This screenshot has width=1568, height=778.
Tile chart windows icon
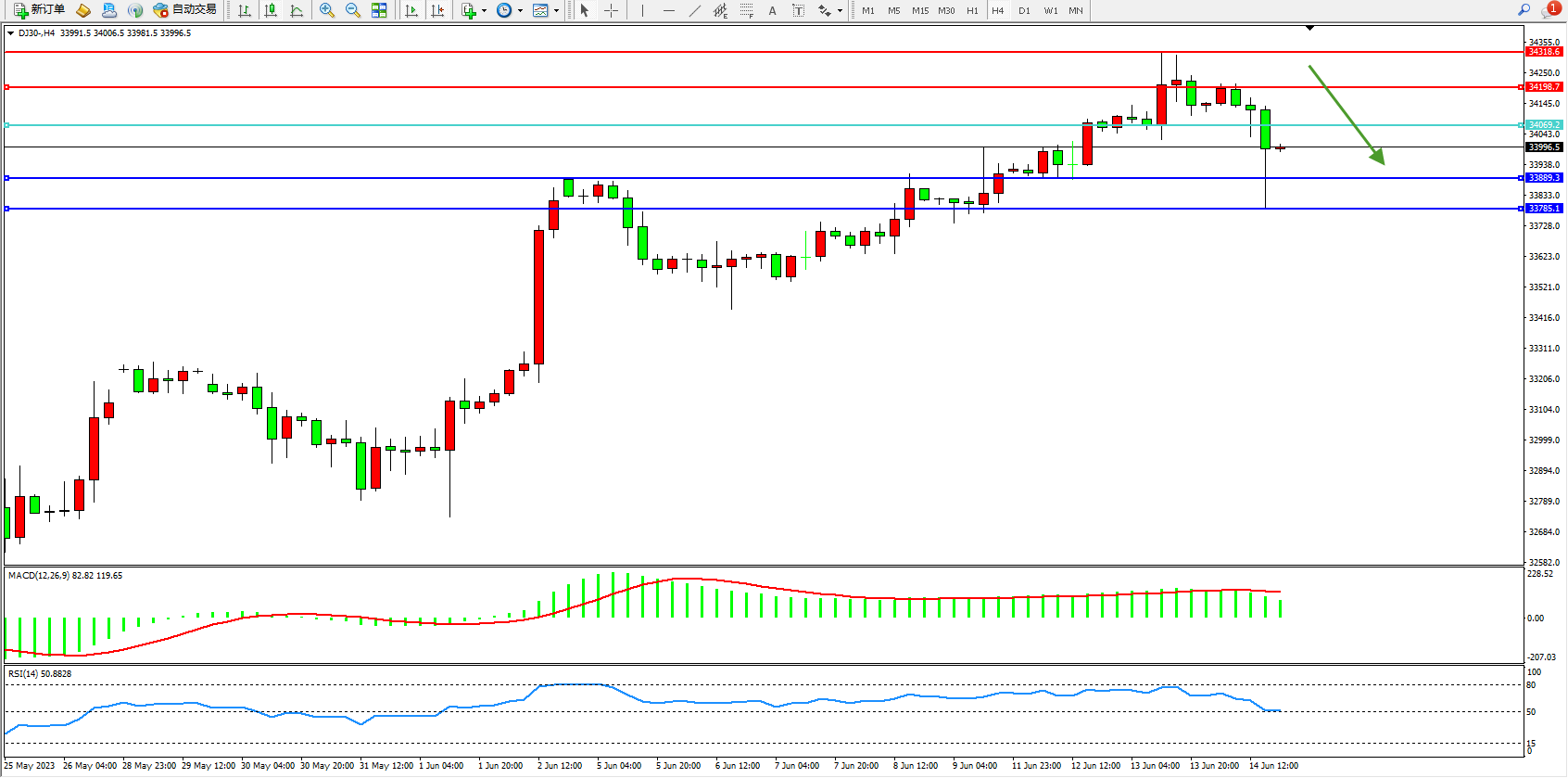379,10
